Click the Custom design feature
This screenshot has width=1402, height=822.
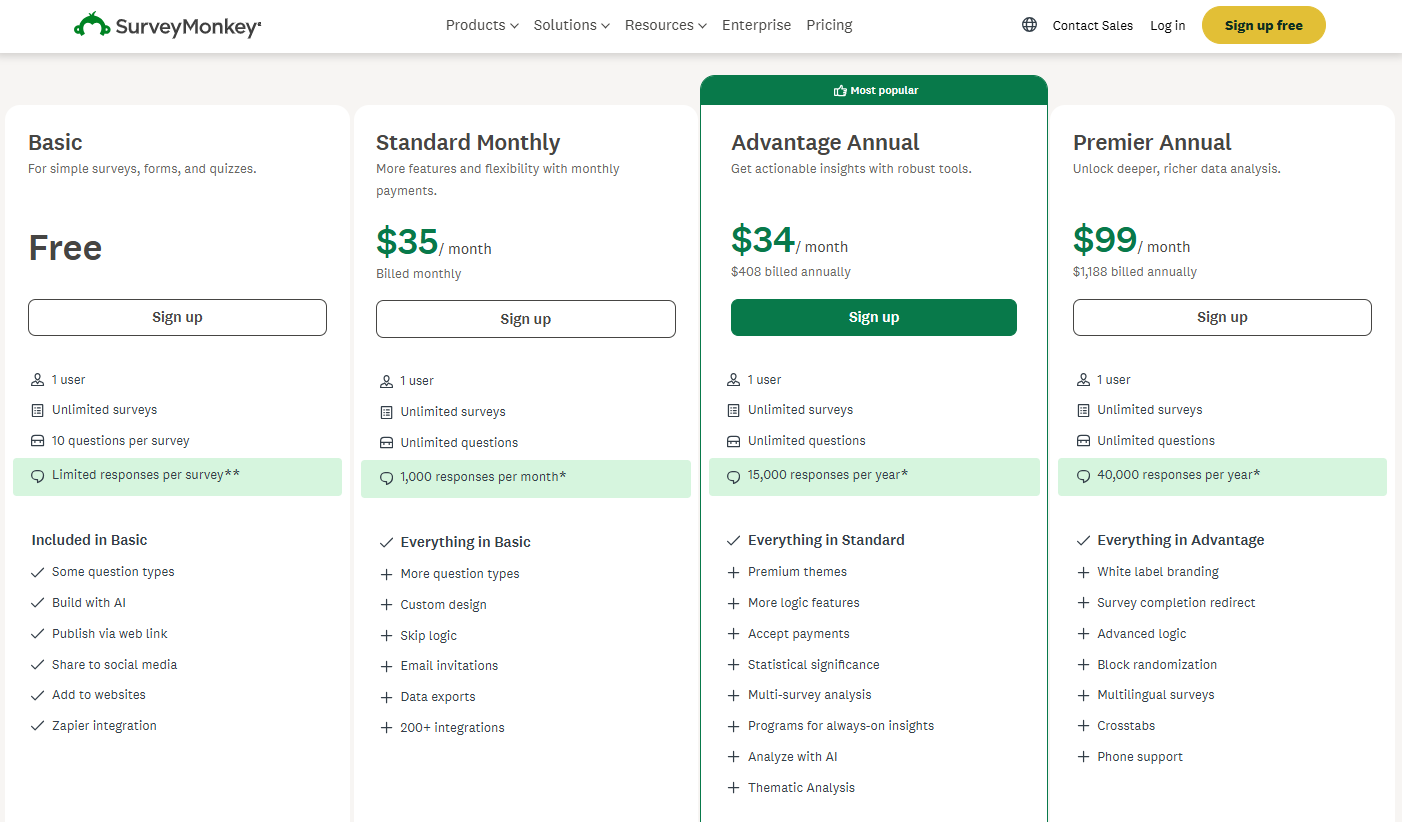click(443, 605)
